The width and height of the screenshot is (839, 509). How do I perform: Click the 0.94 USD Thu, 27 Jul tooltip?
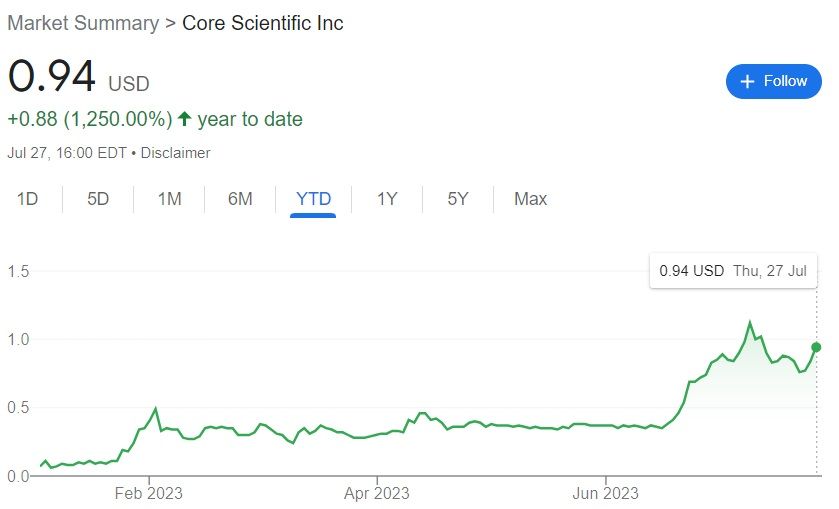click(x=733, y=270)
